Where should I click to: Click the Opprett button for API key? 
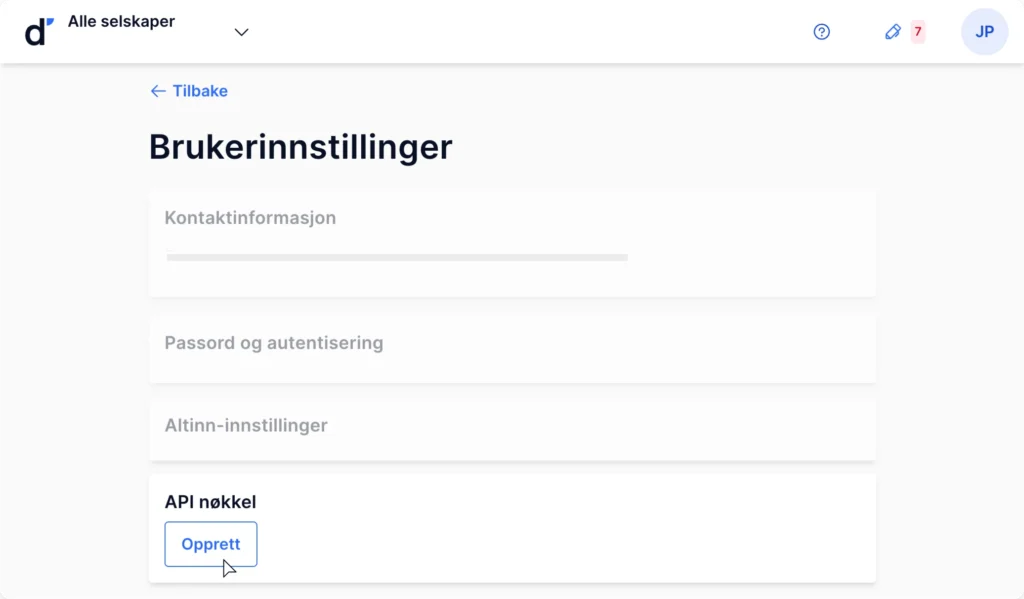coord(211,544)
